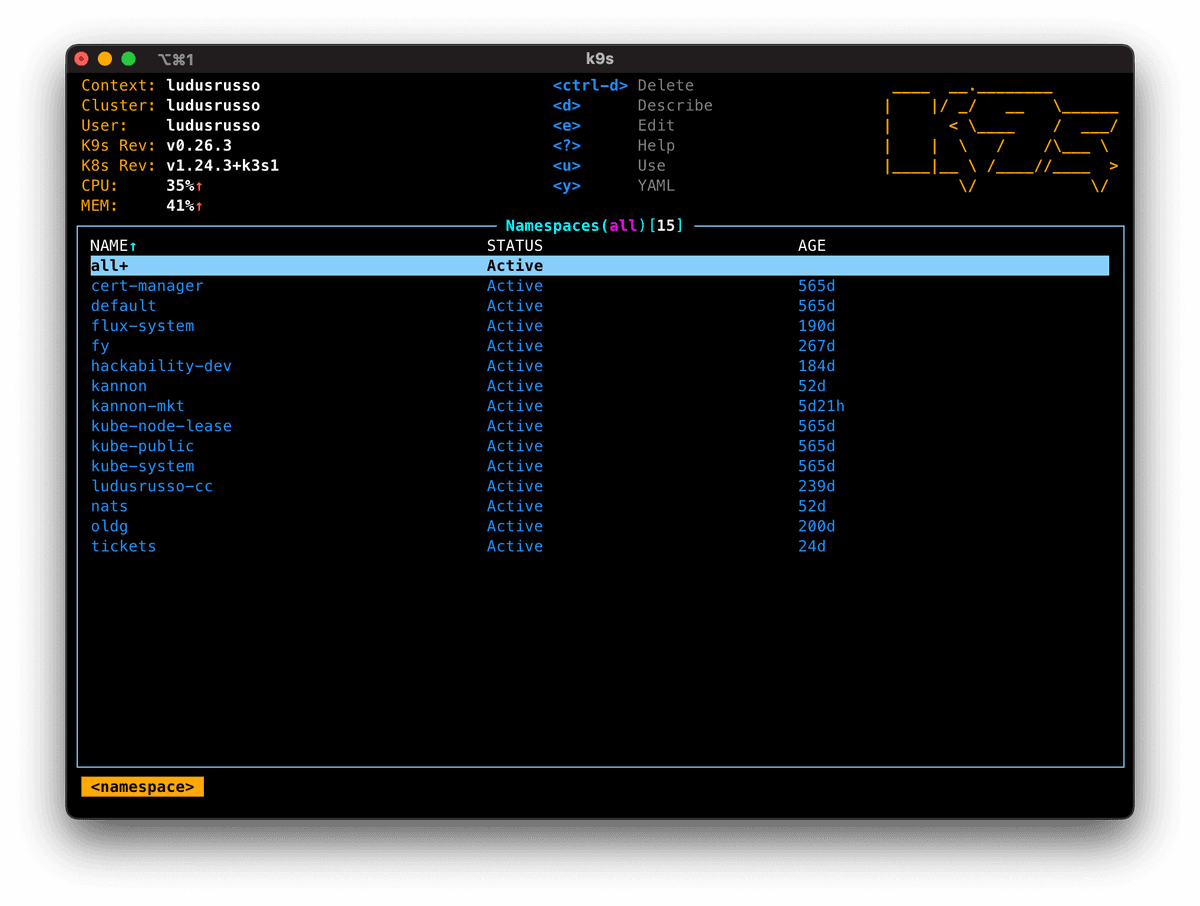Click the STATUS column header
This screenshot has width=1200, height=906.
coord(515,246)
